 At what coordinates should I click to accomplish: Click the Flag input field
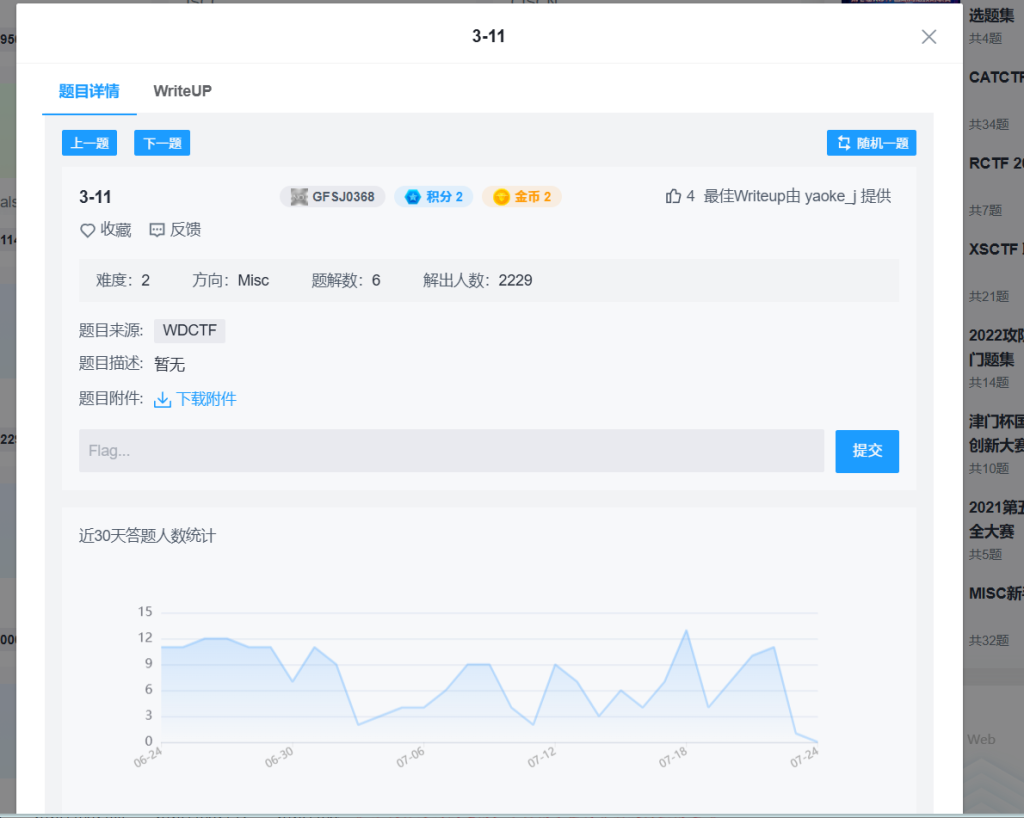tap(451, 451)
